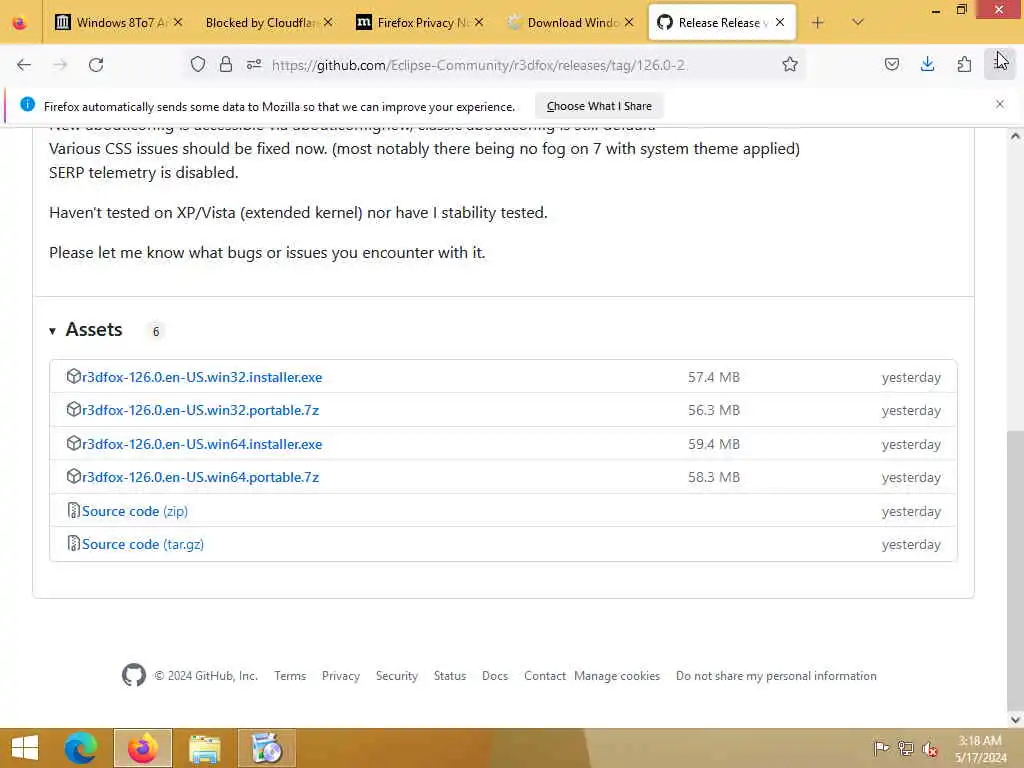The image size is (1024, 768).
Task: Open the installer disc icon on taskbar
Action: 266,748
